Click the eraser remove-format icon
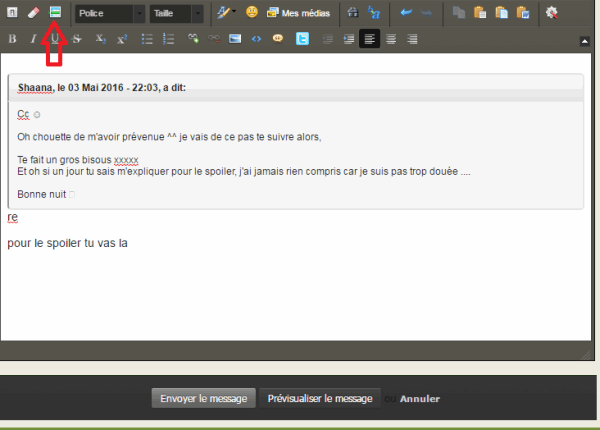Screen dimensions: 600x430 pyautogui.click(x=34, y=13)
